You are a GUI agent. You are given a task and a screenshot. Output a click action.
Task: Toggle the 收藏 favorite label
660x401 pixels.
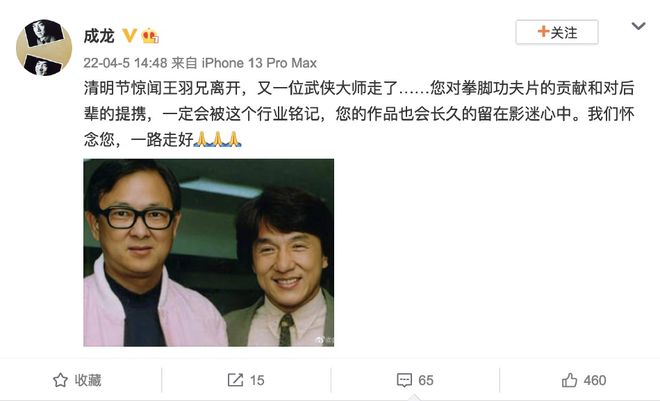(x=88, y=380)
